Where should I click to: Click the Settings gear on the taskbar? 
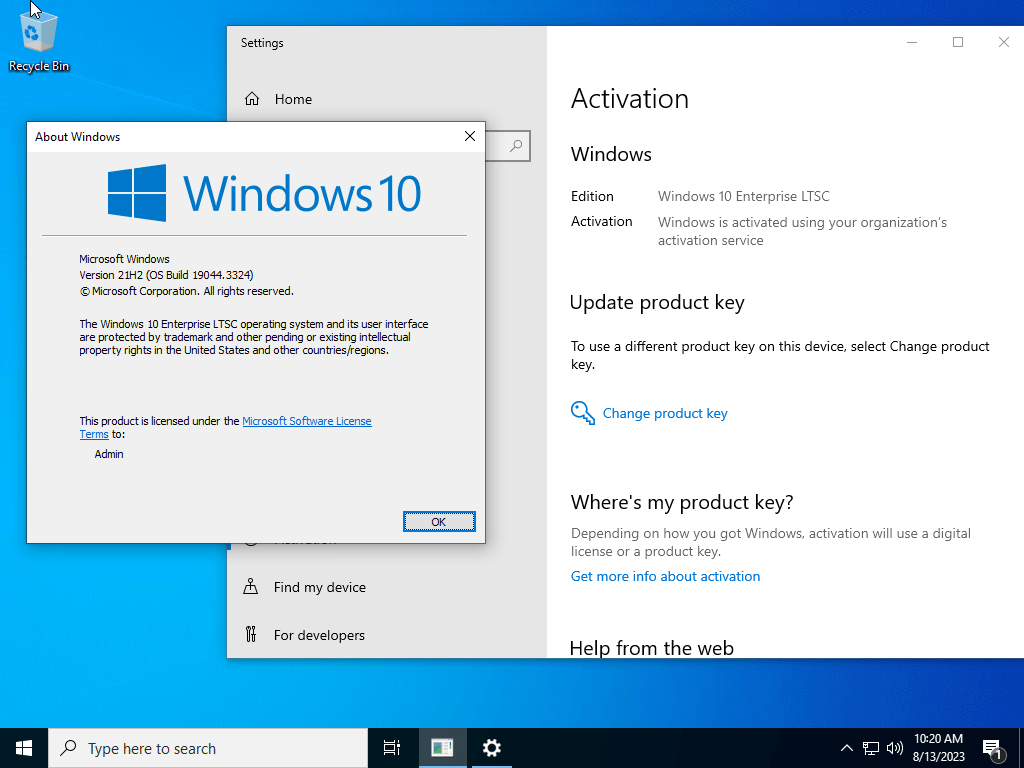[492, 748]
